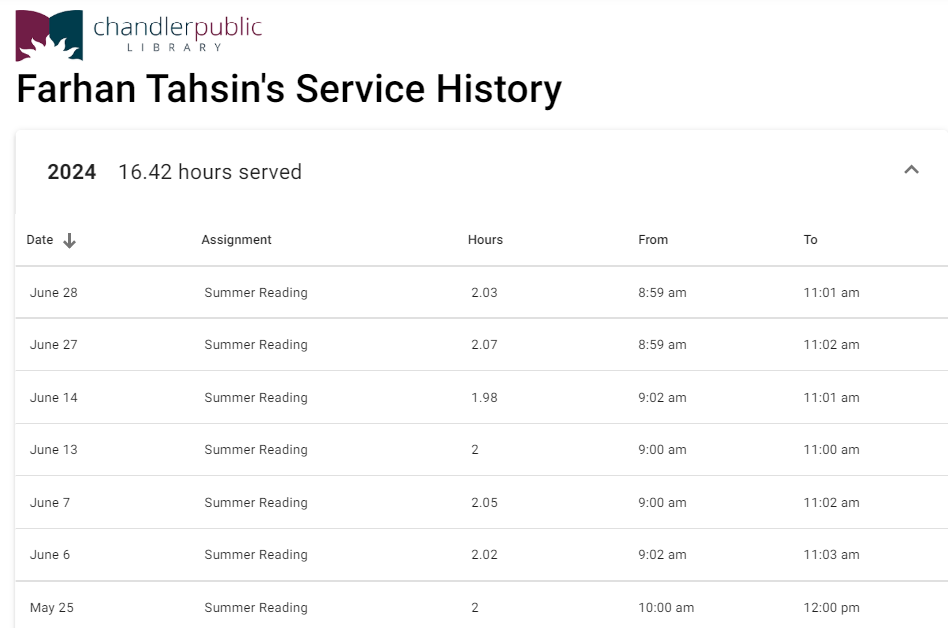
Task: Click Farhan Tahsin's Service History heading
Action: pos(289,90)
